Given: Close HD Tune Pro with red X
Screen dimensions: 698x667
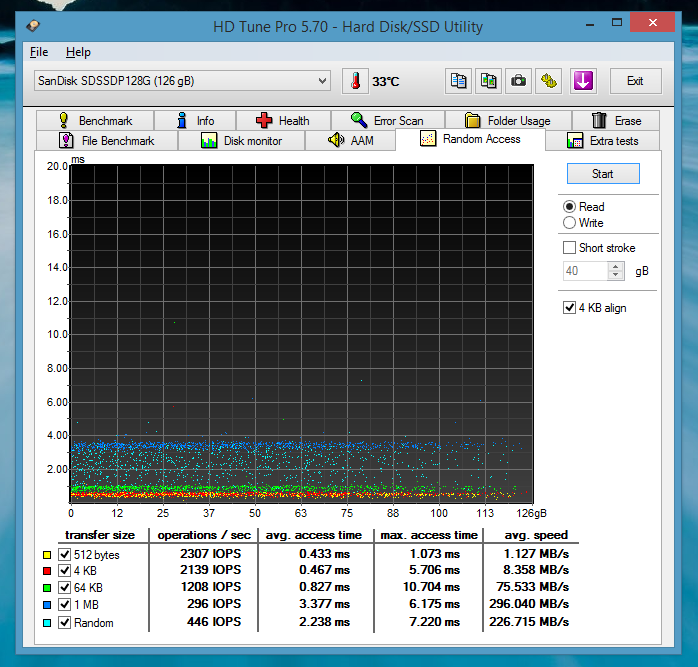Looking at the screenshot, I should [652, 22].
